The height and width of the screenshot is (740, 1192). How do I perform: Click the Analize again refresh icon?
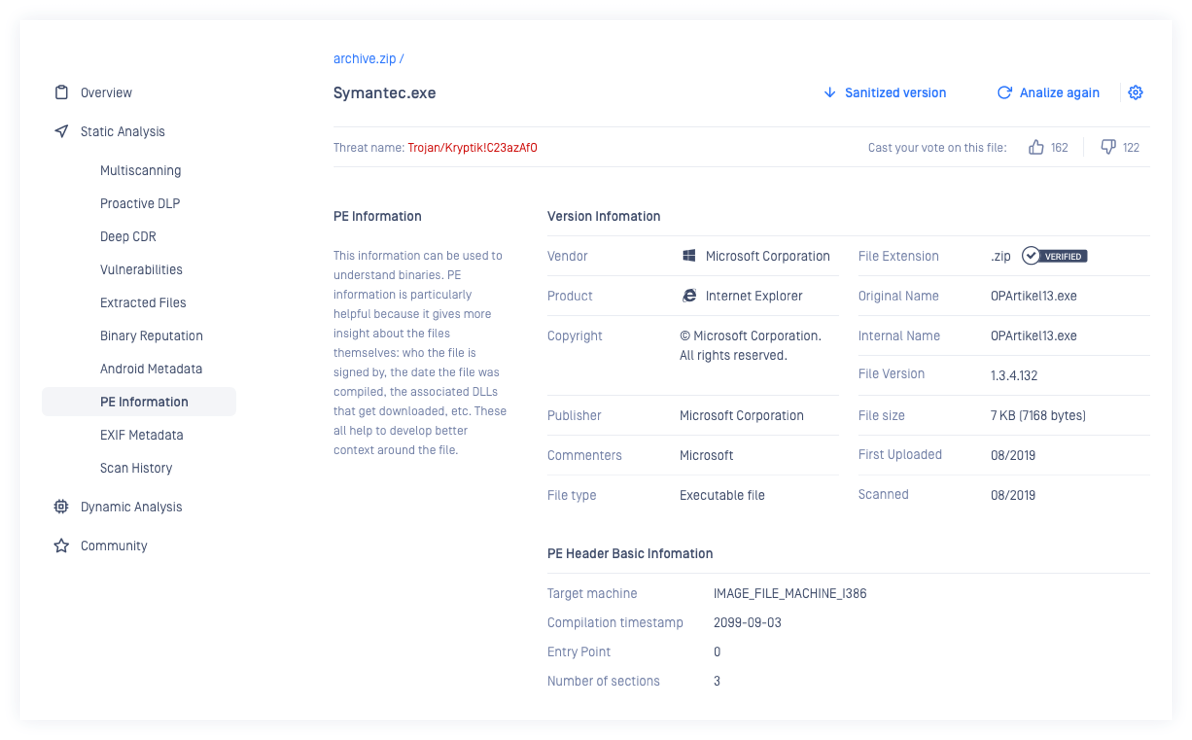pyautogui.click(x=1004, y=93)
